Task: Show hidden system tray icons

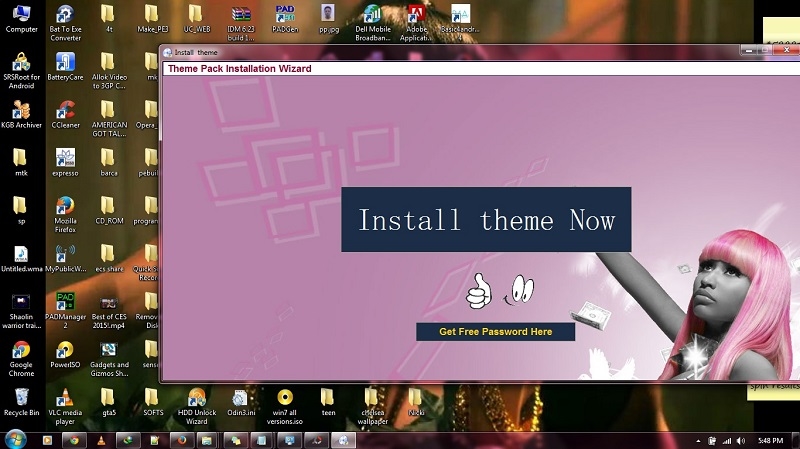Action: pyautogui.click(x=697, y=440)
